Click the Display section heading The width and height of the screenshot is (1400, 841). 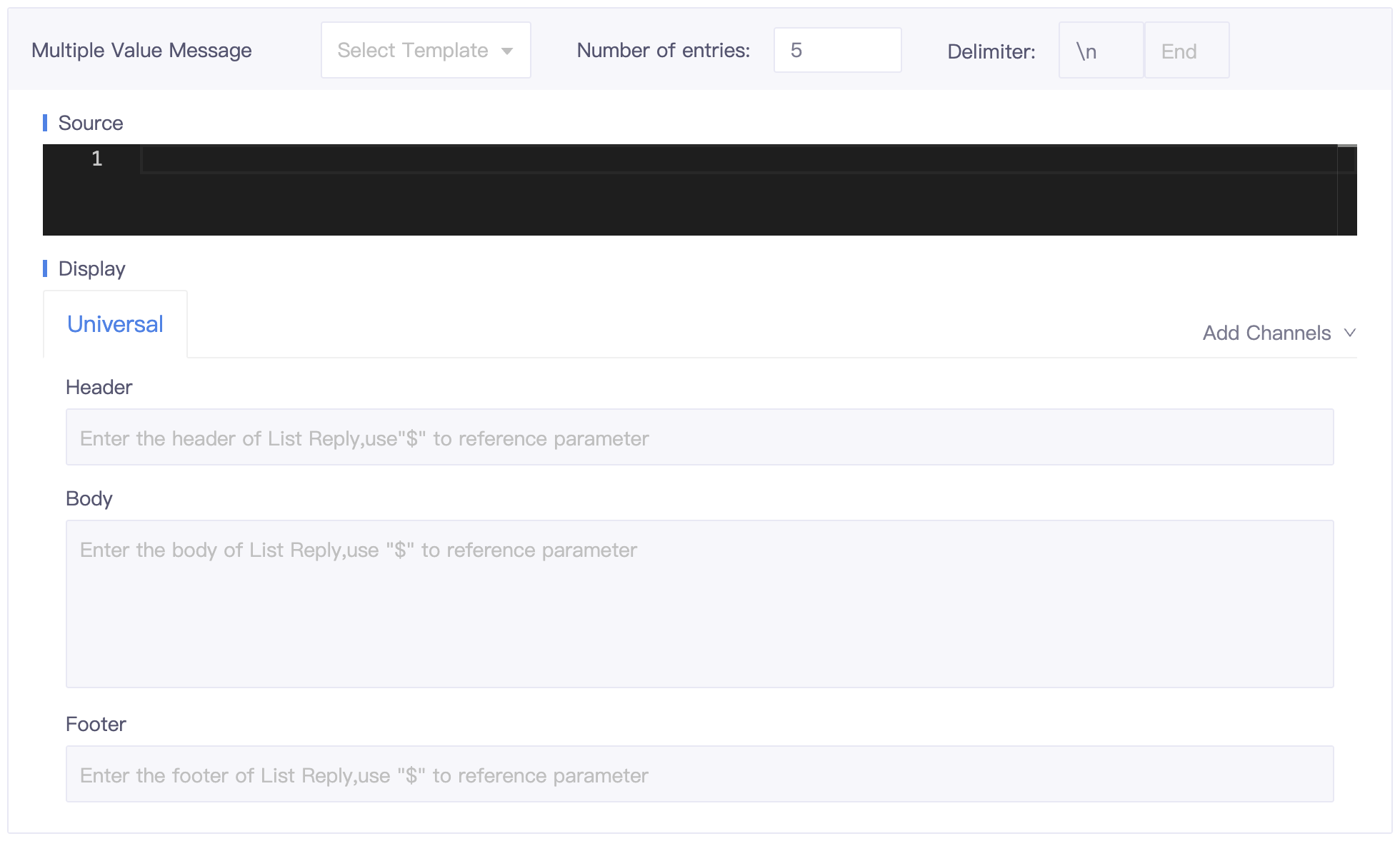[x=92, y=269]
